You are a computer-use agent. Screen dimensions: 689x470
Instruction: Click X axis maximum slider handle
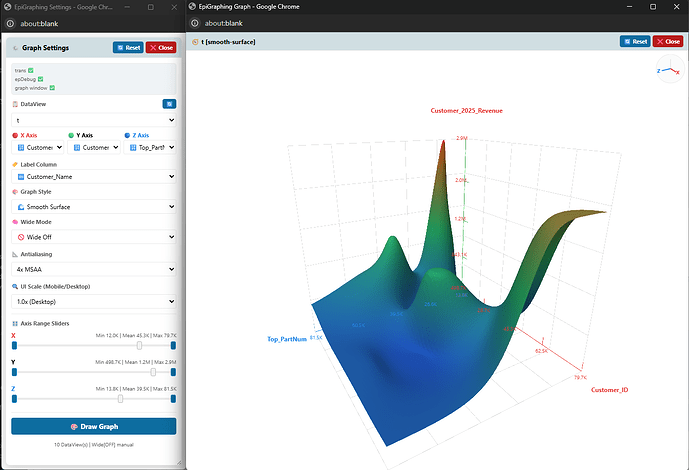click(x=174, y=346)
